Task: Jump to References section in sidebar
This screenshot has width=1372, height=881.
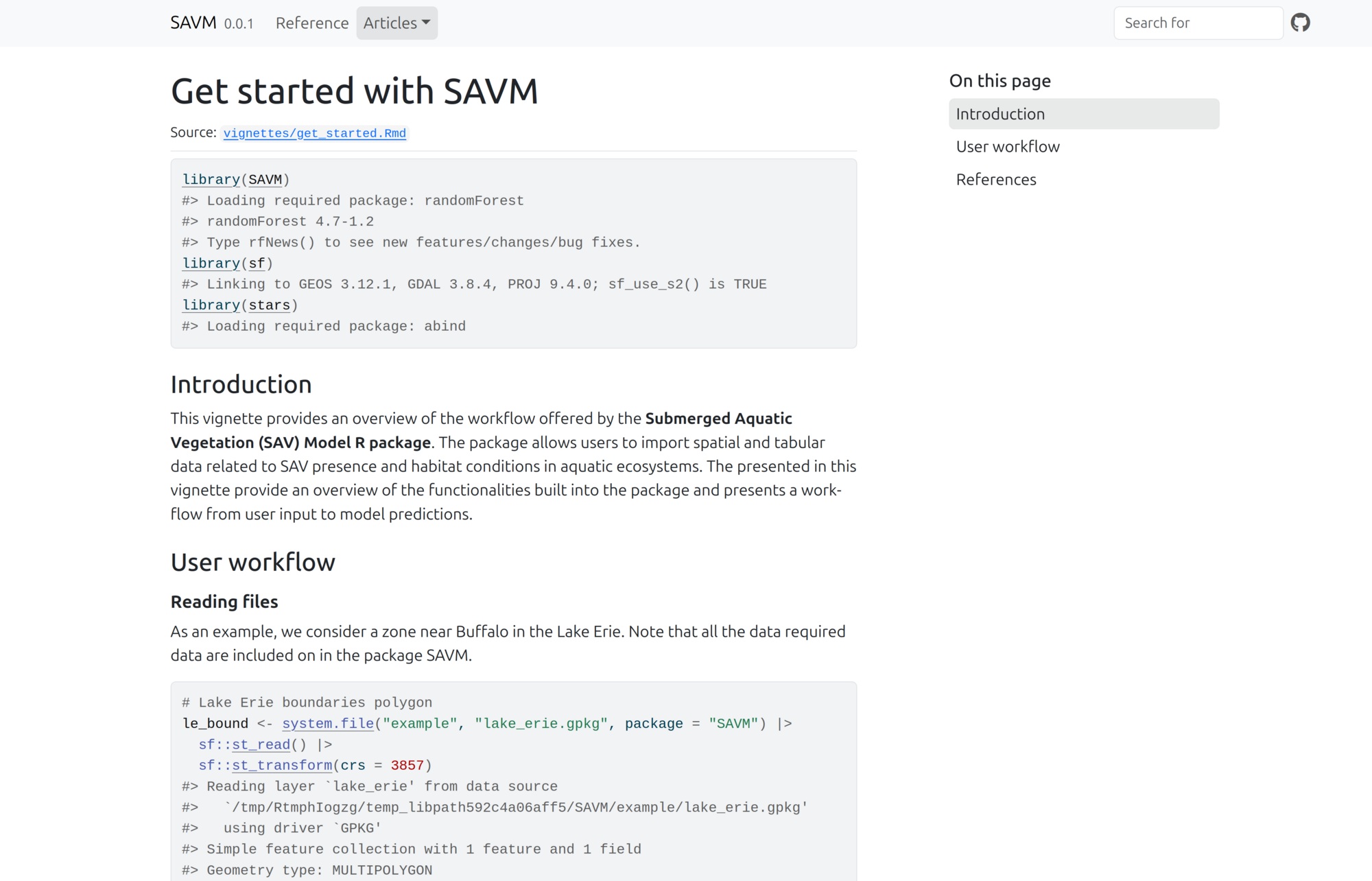Action: [x=996, y=180]
